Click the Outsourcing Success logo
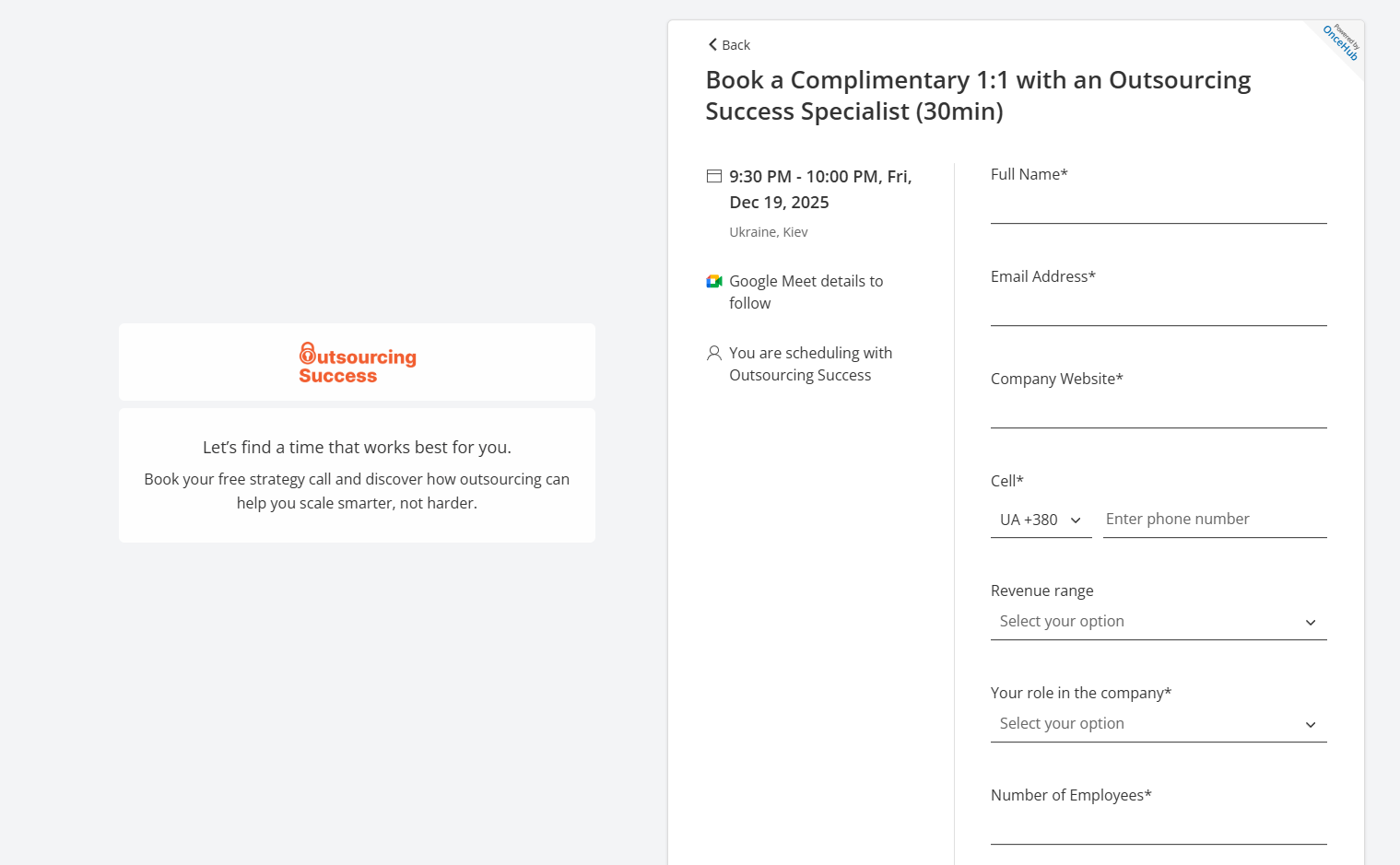 click(358, 363)
